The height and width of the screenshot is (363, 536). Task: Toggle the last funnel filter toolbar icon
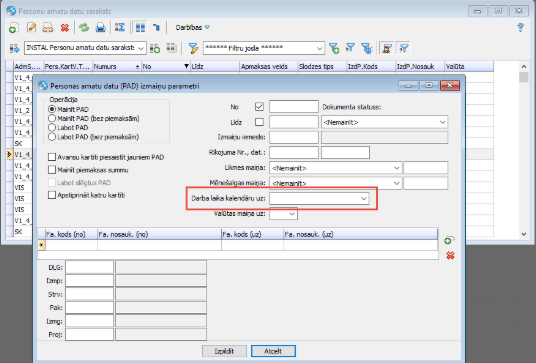(x=404, y=48)
